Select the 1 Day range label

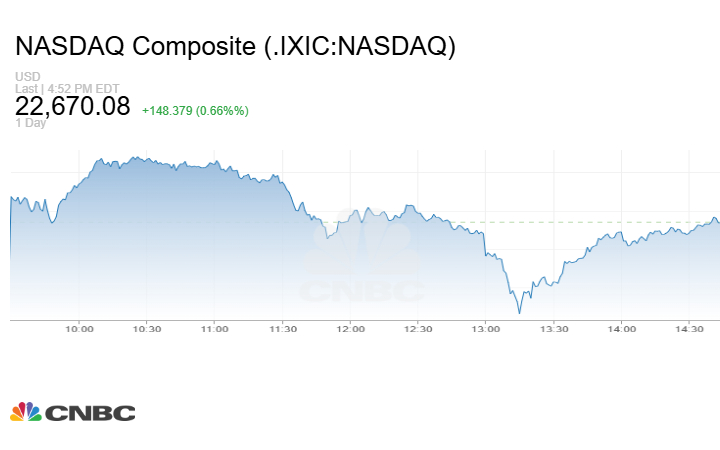pyautogui.click(x=30, y=124)
